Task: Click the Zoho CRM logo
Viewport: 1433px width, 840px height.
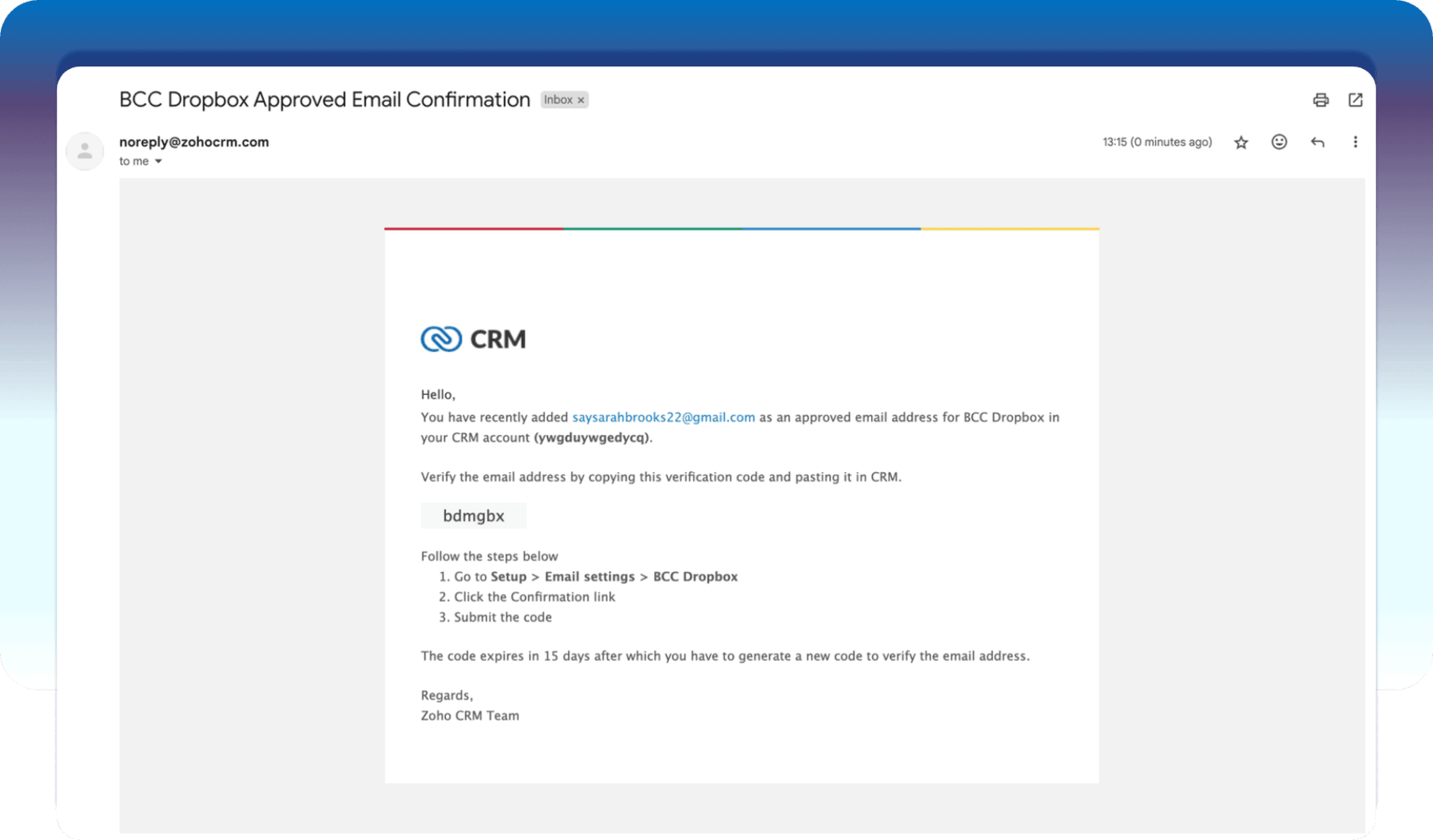Action: click(473, 339)
